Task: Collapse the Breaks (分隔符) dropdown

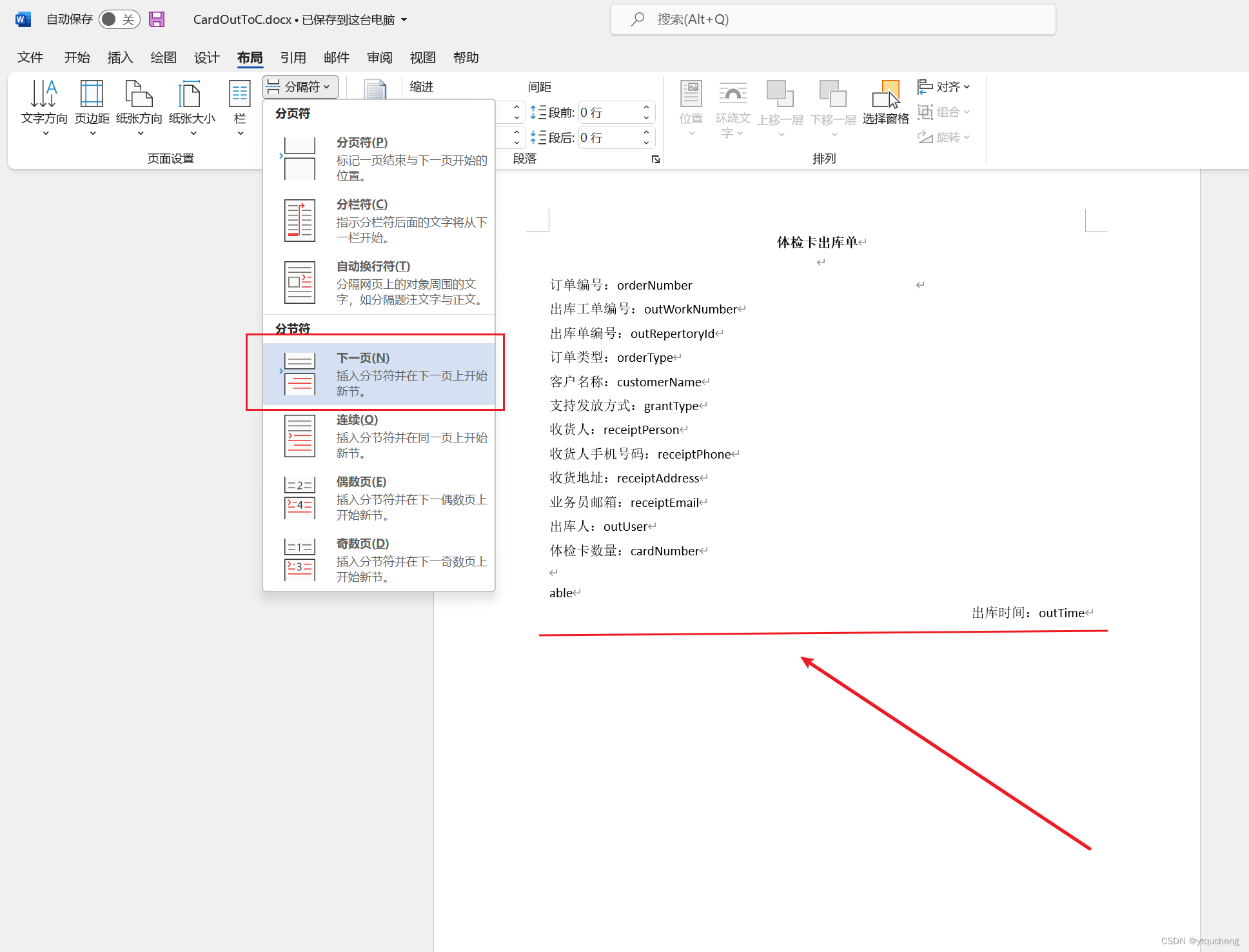Action: 300,86
